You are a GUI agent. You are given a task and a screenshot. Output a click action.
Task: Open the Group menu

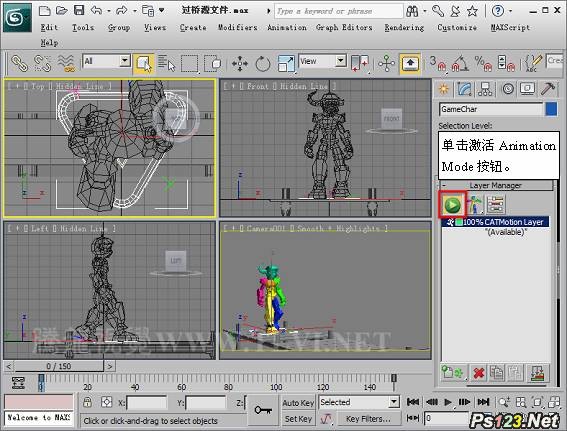(119, 27)
